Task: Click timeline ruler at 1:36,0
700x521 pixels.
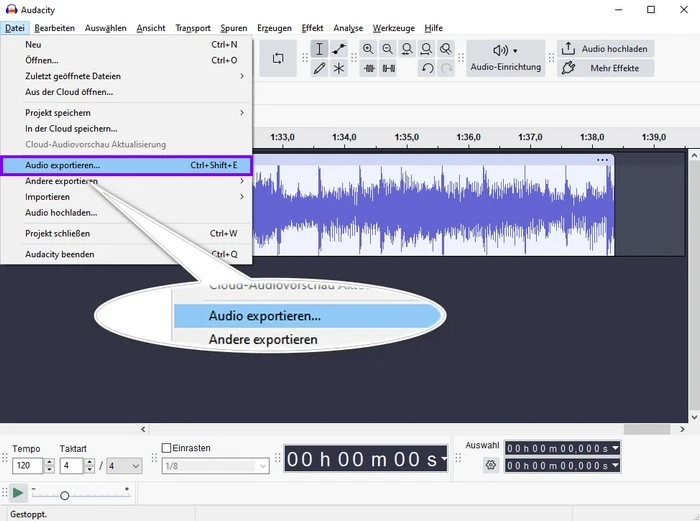Action: tap(468, 138)
